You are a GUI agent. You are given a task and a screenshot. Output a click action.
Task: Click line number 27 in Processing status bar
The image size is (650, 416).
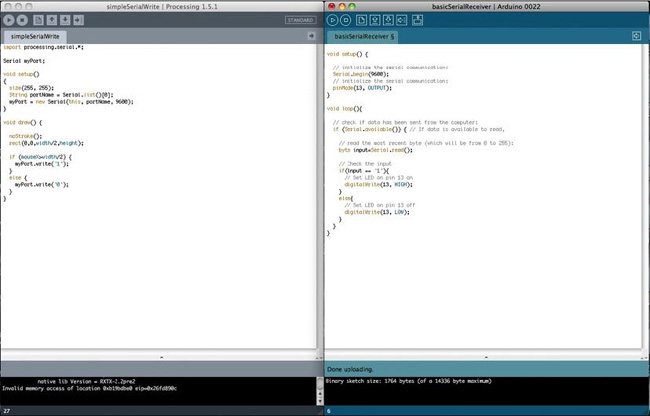point(7,411)
